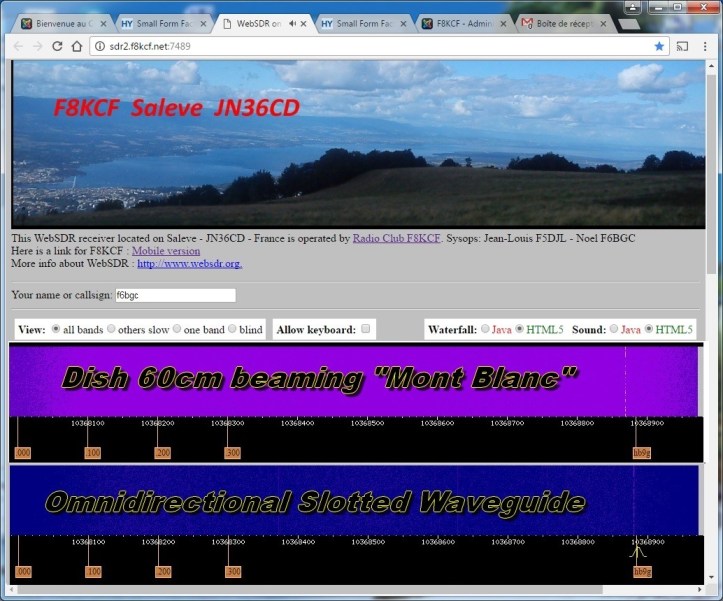Screen dimensions: 723x601
Task: Open the 'Radio Club F8KCF' link
Action: (396, 239)
